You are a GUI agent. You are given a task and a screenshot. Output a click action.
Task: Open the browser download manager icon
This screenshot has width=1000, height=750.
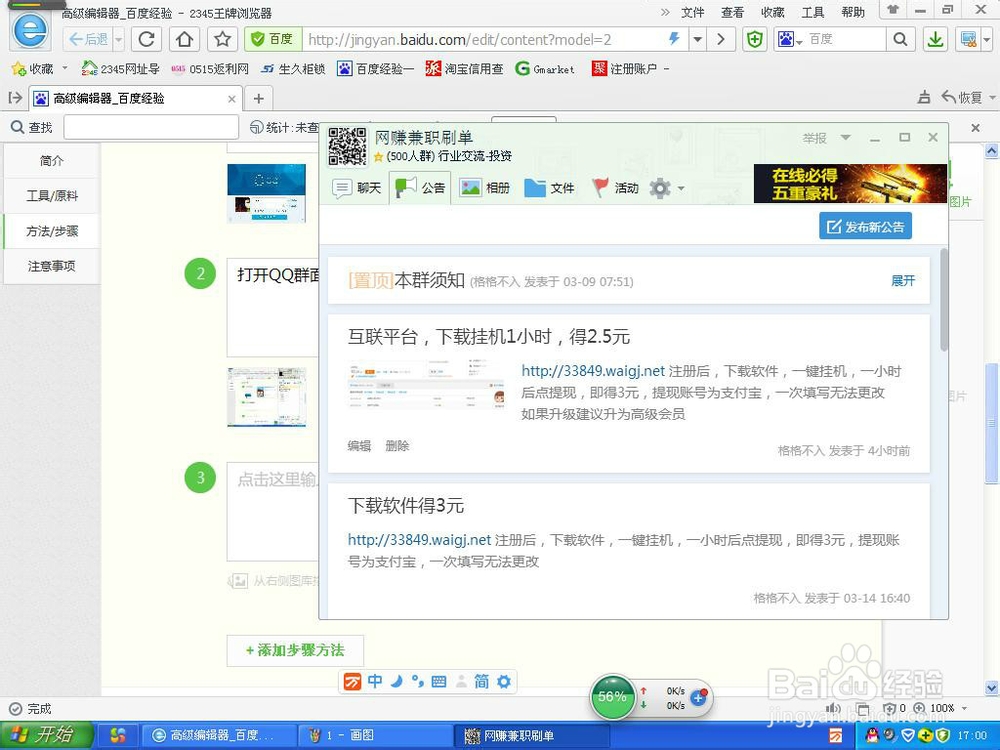[936, 40]
